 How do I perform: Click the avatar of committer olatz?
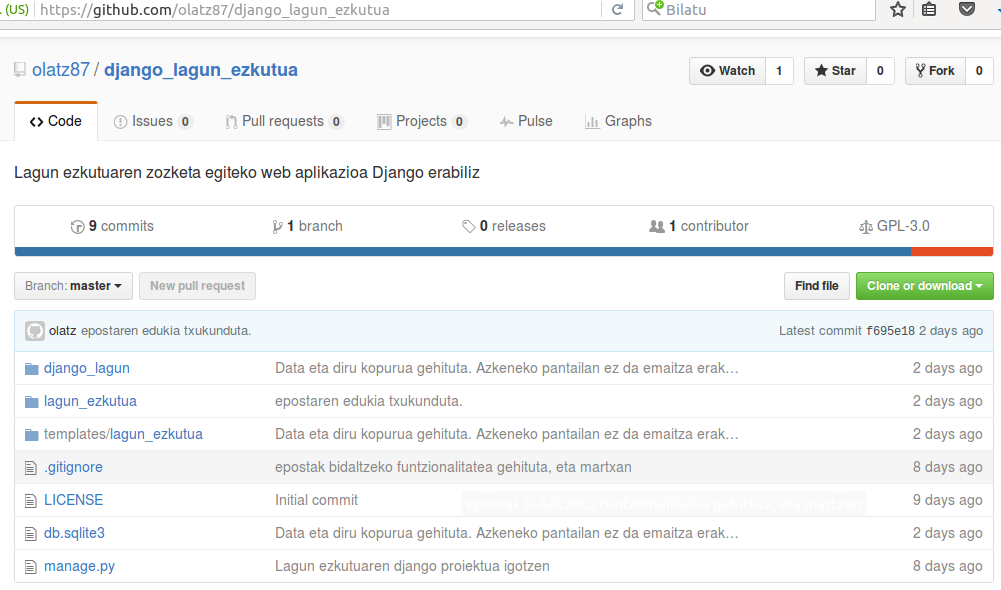[x=34, y=331]
